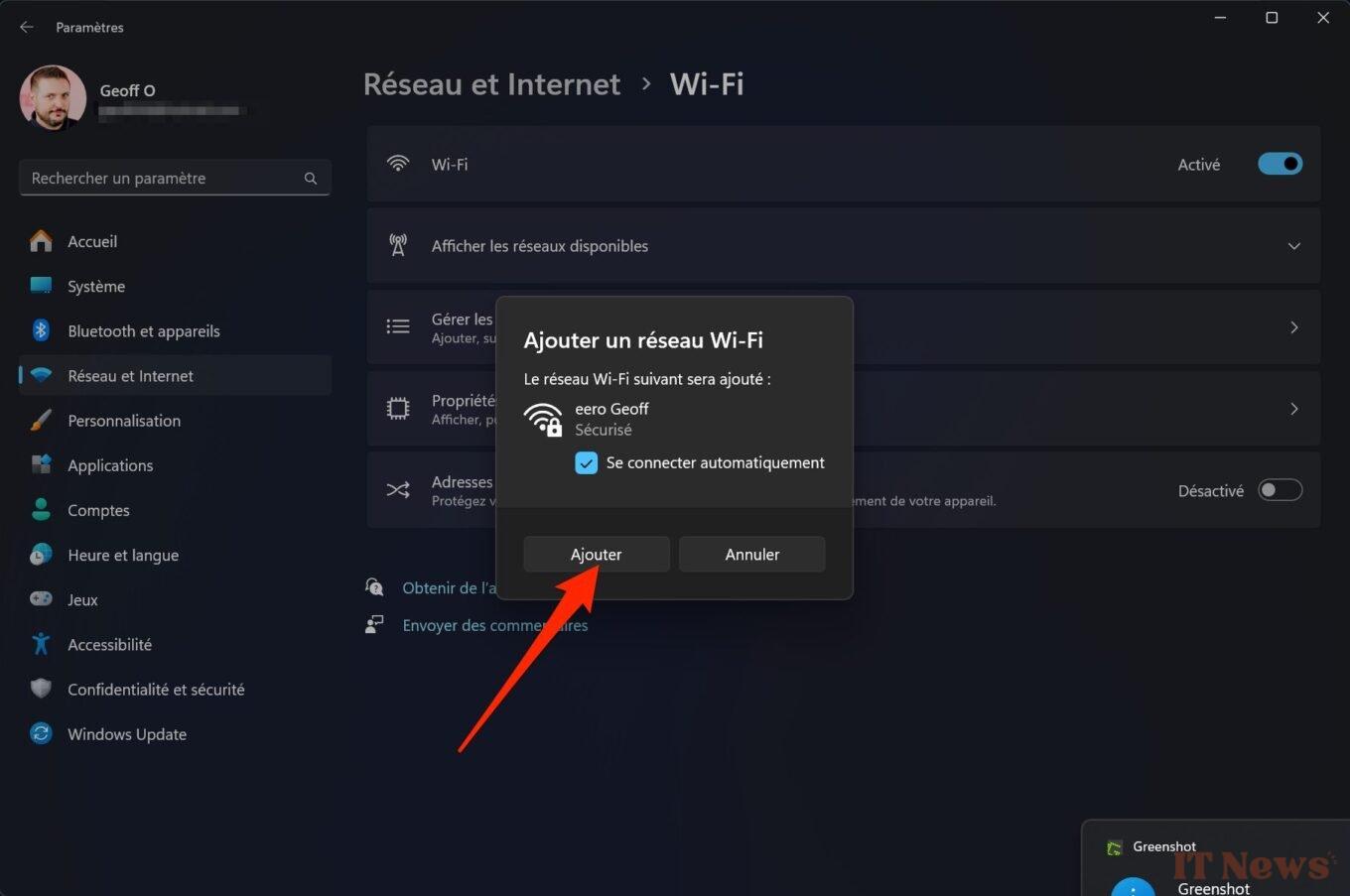Click the secured Wi-Fi icon in dialog
This screenshot has height=896, width=1350.
point(543,419)
